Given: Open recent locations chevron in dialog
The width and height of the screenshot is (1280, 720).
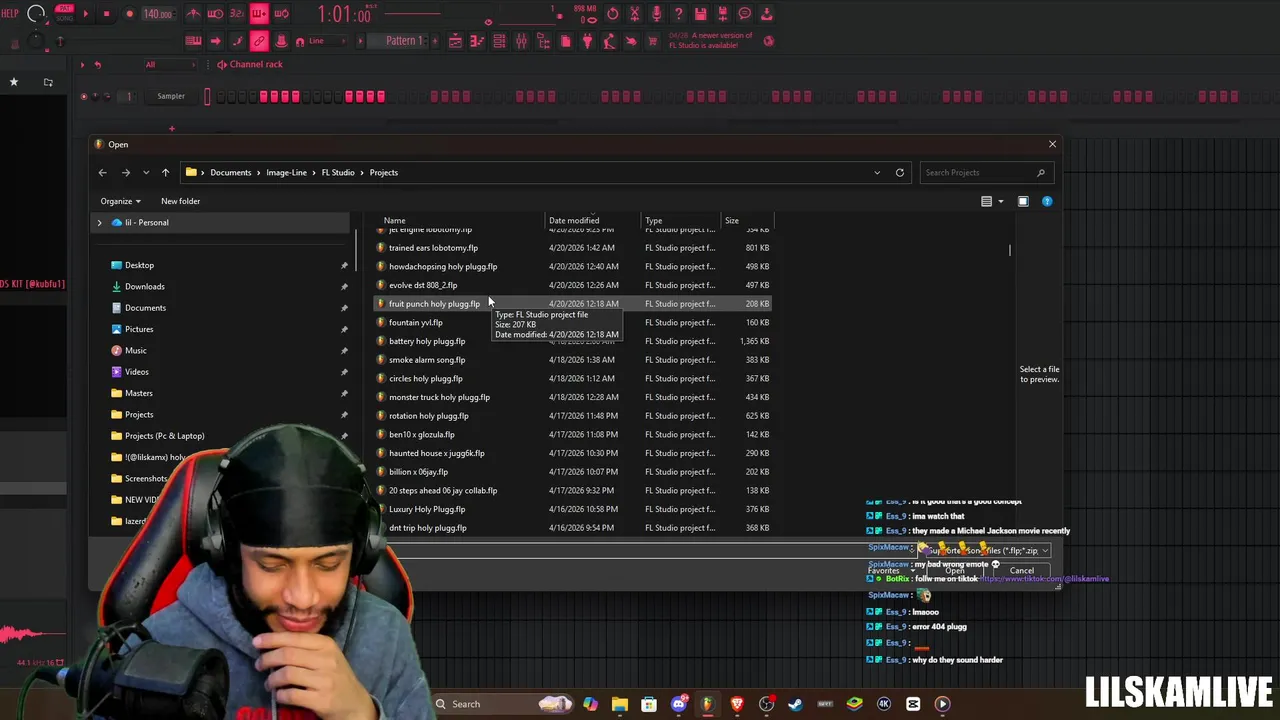Looking at the screenshot, I should click(x=146, y=172).
